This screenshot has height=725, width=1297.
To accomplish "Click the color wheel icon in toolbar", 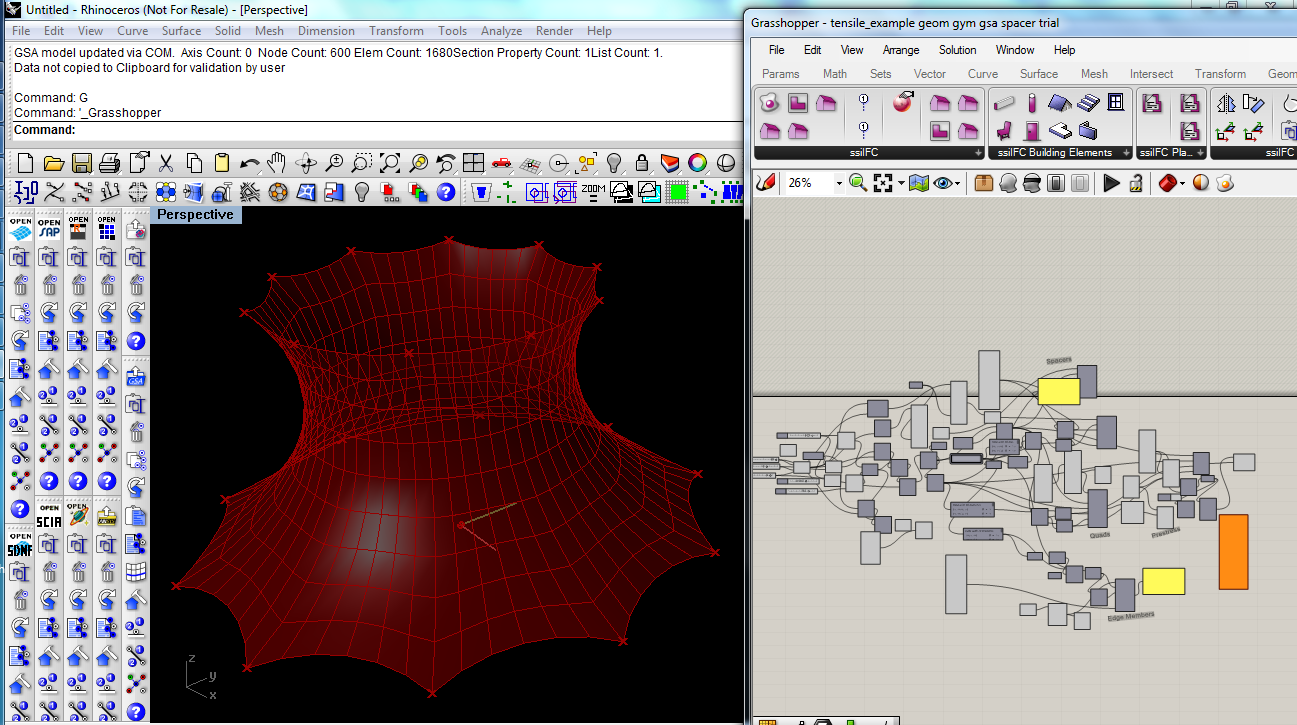I will point(698,163).
